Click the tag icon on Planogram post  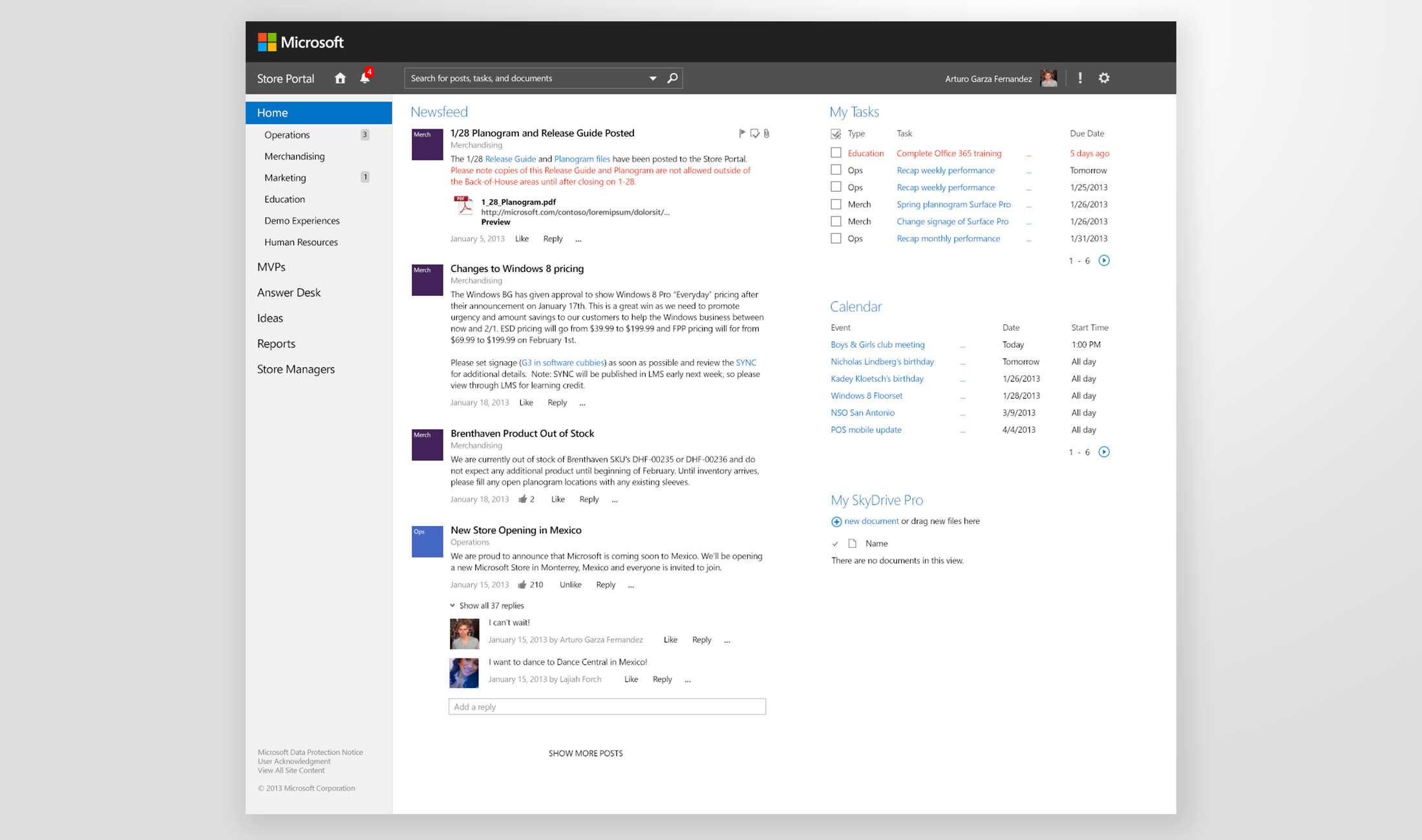tap(754, 133)
